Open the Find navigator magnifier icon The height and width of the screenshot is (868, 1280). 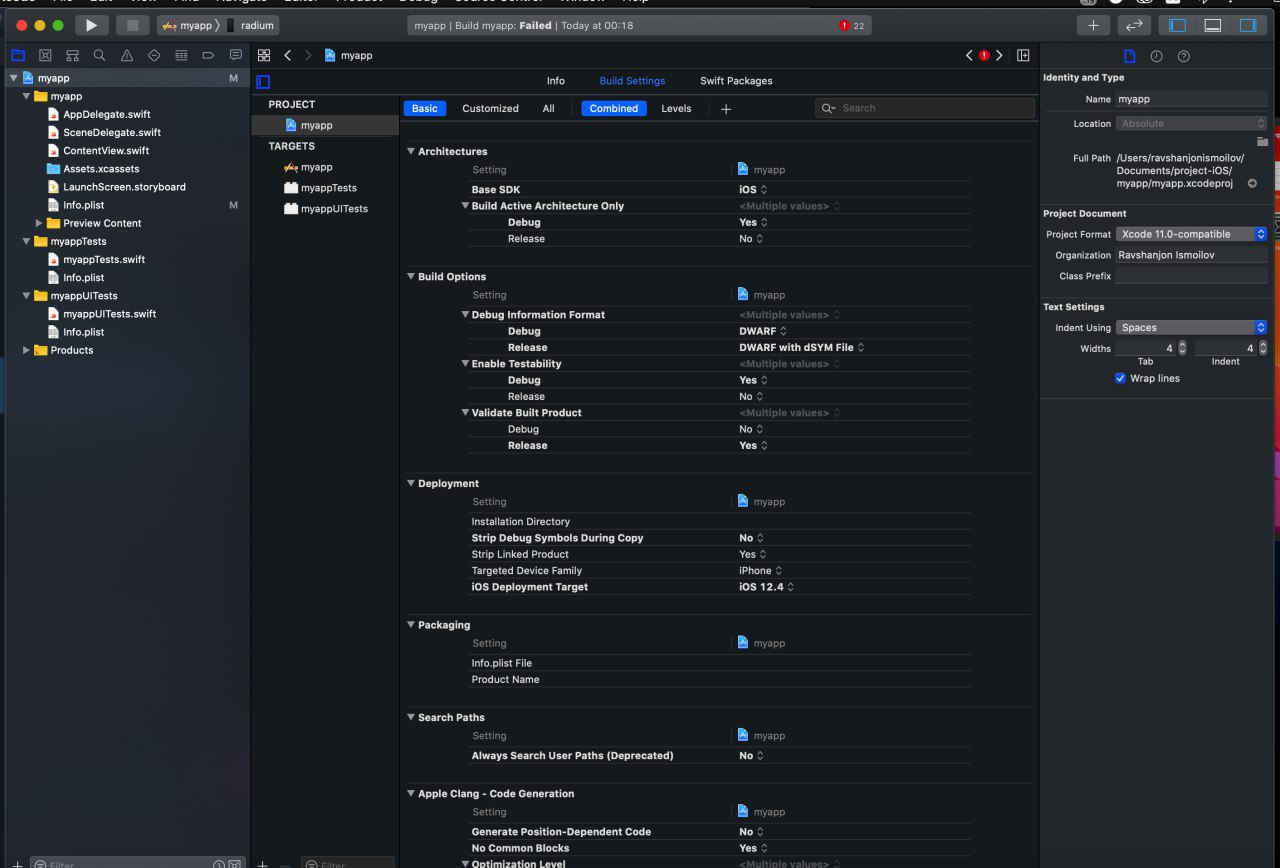point(99,55)
